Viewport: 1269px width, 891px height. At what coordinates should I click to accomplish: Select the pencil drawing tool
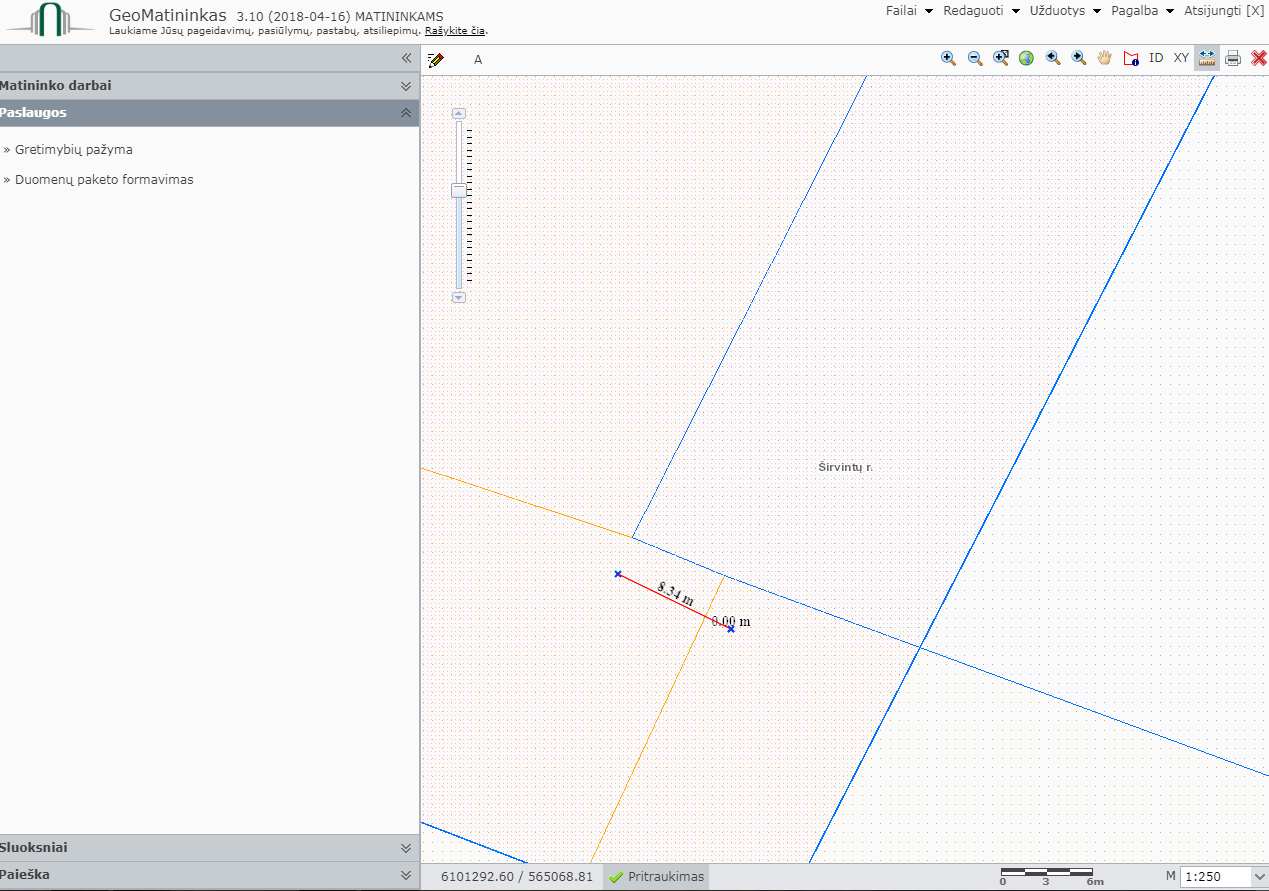(x=435, y=59)
